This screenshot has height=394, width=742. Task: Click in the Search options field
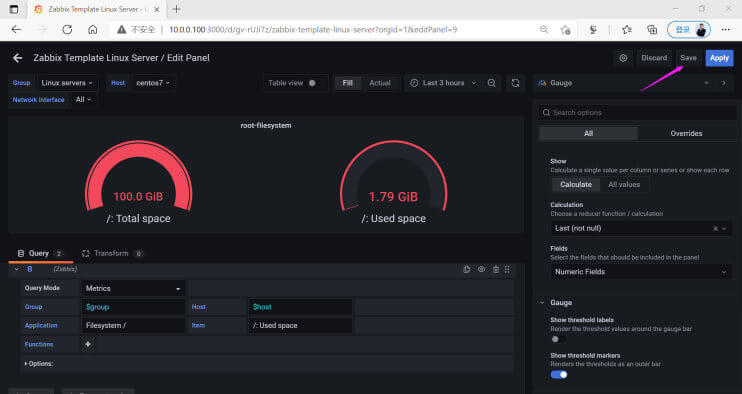tap(638, 113)
